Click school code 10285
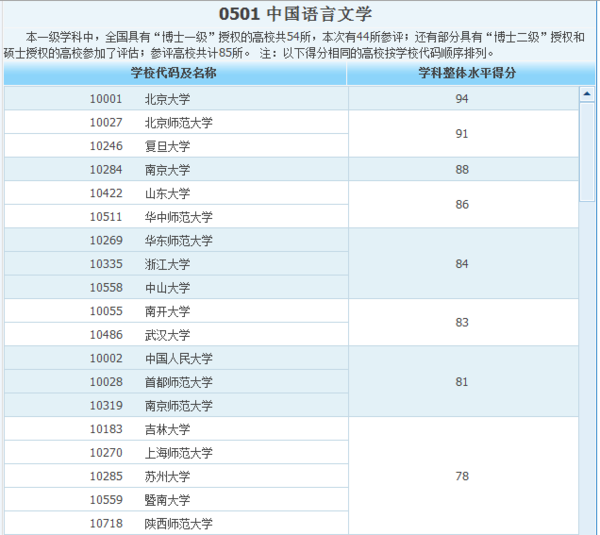 [106, 476]
